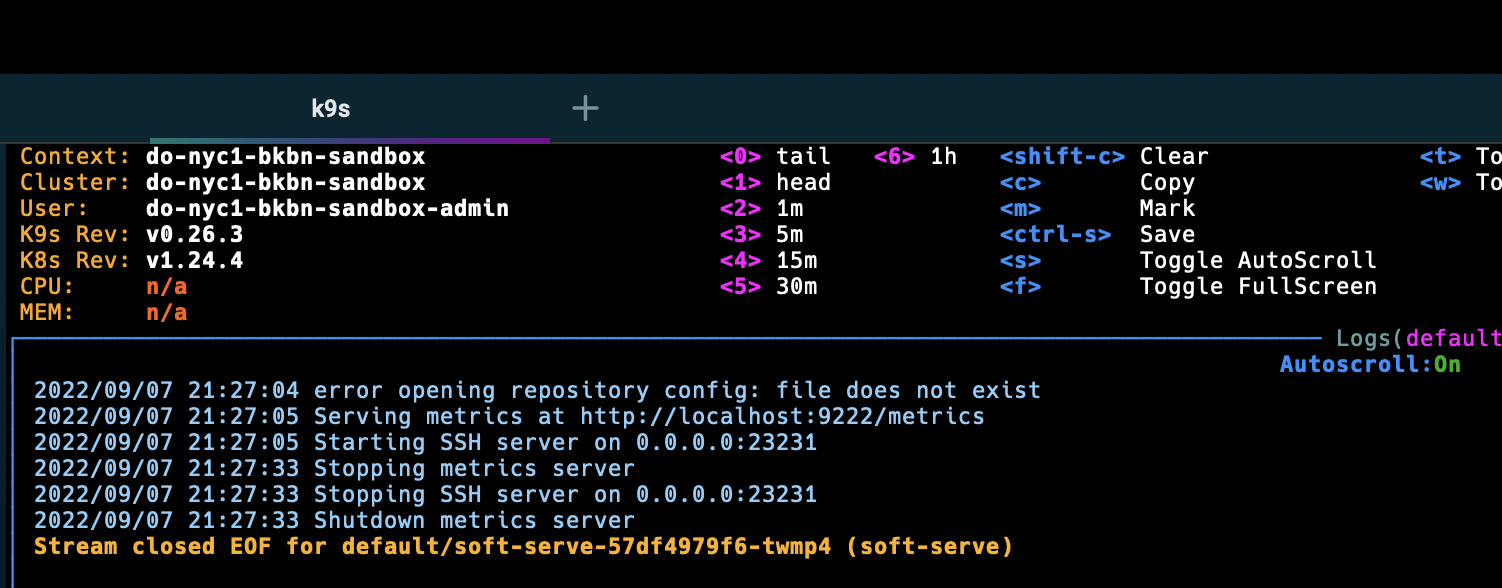Save the current logs
Viewport: 1502px width, 588px height.
[1168, 234]
